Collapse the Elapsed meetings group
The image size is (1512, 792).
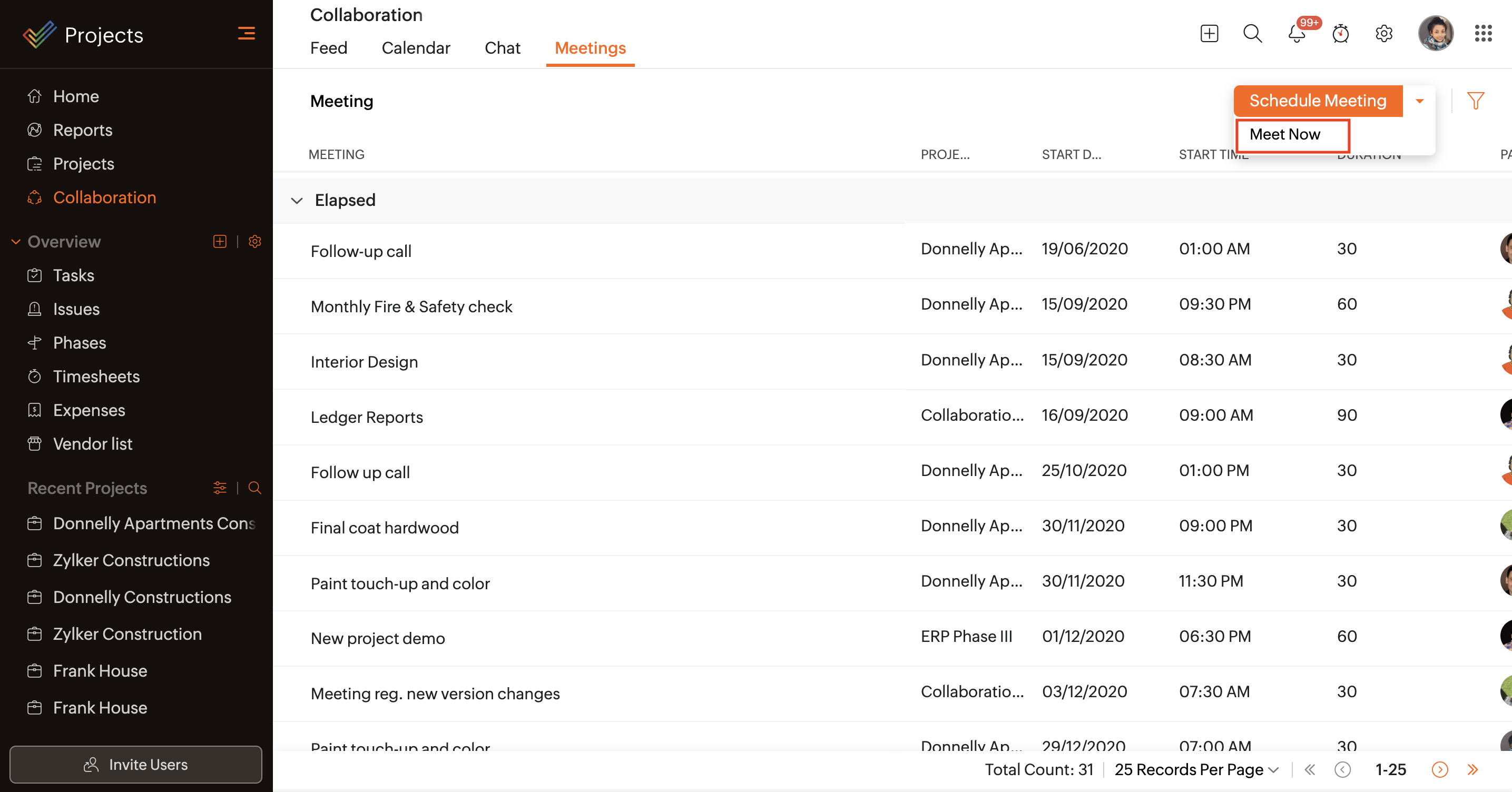[297, 201]
